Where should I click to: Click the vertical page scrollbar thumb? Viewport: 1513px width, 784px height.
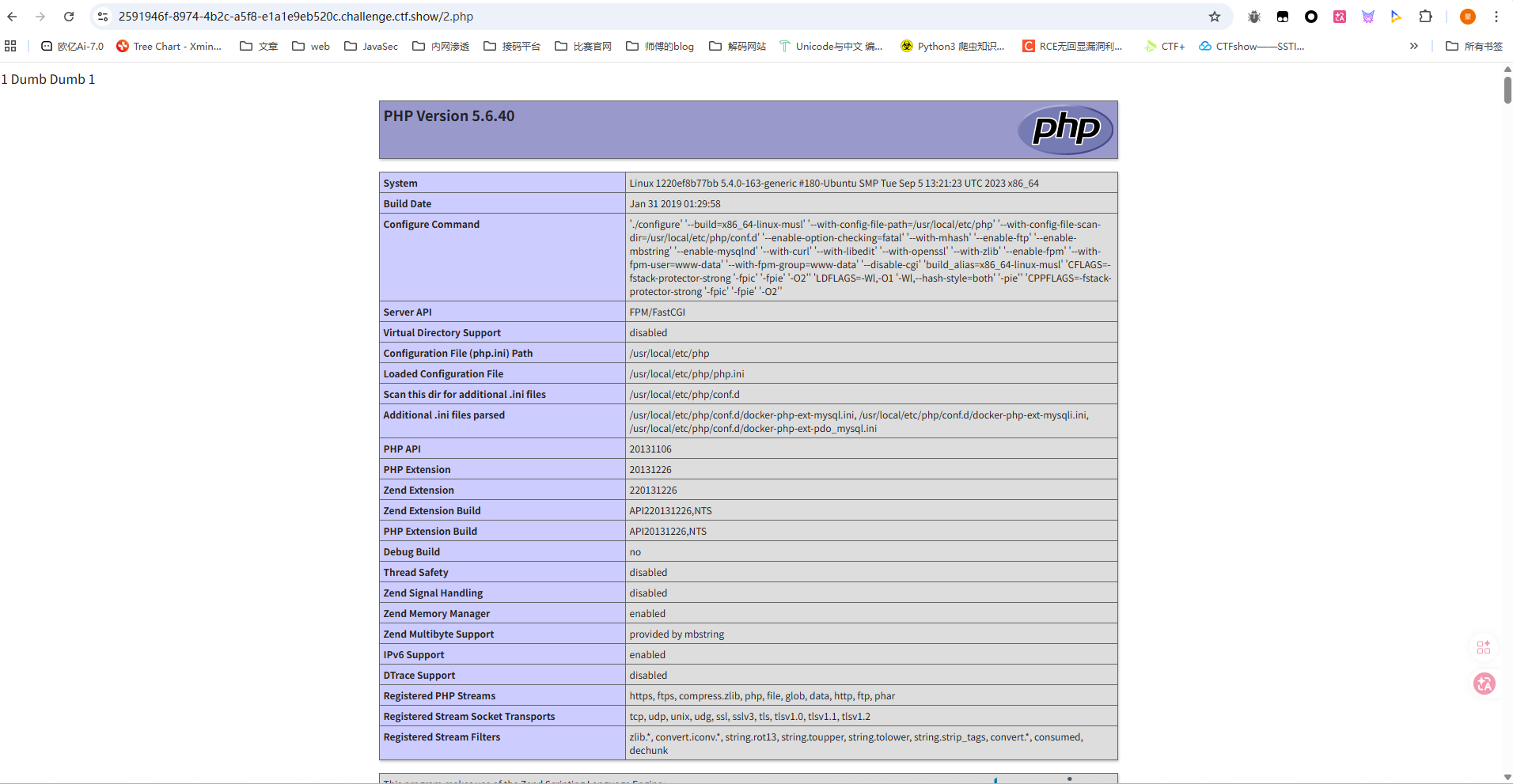tap(1507, 89)
